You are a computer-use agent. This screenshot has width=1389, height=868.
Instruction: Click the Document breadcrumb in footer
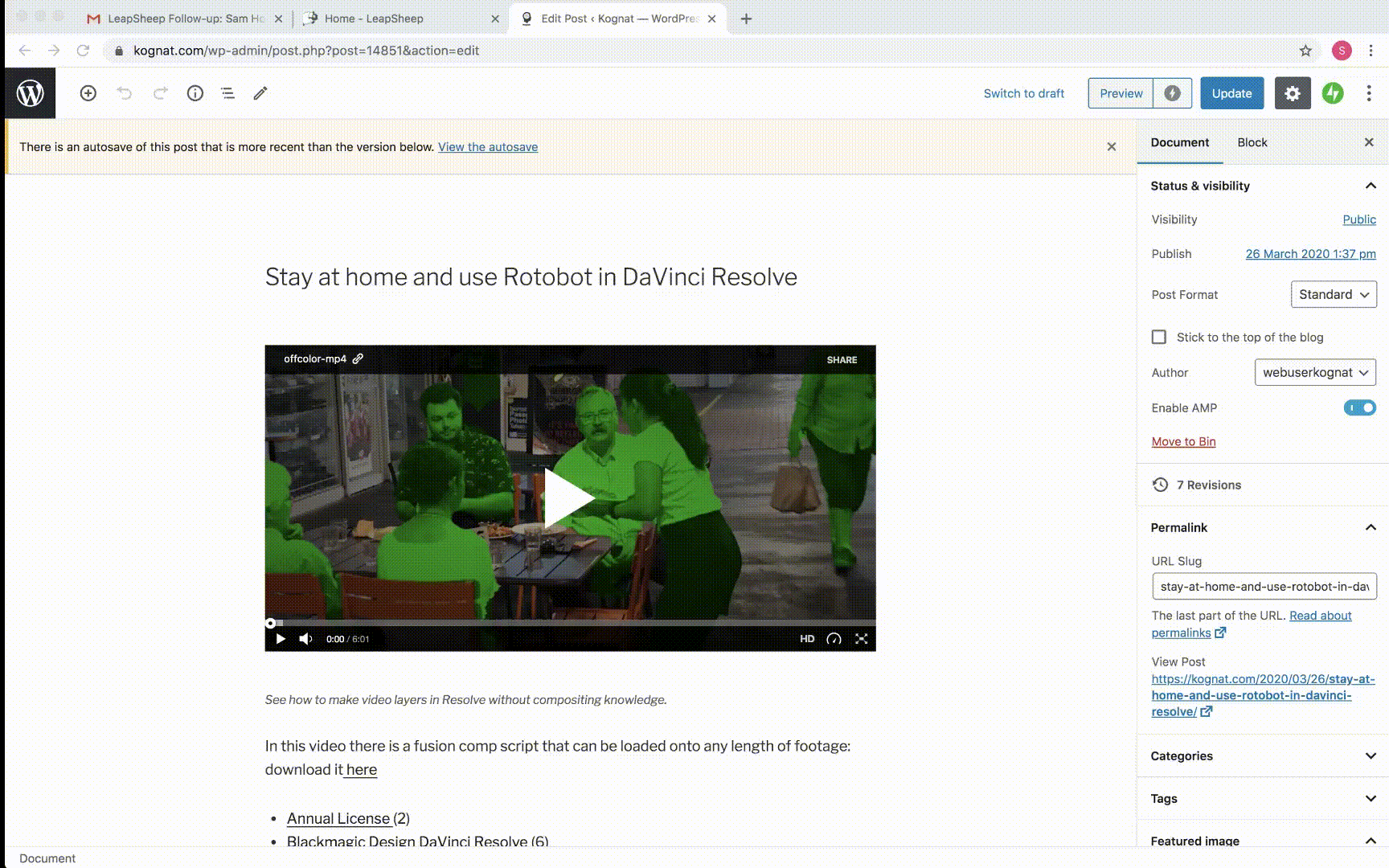pos(47,858)
